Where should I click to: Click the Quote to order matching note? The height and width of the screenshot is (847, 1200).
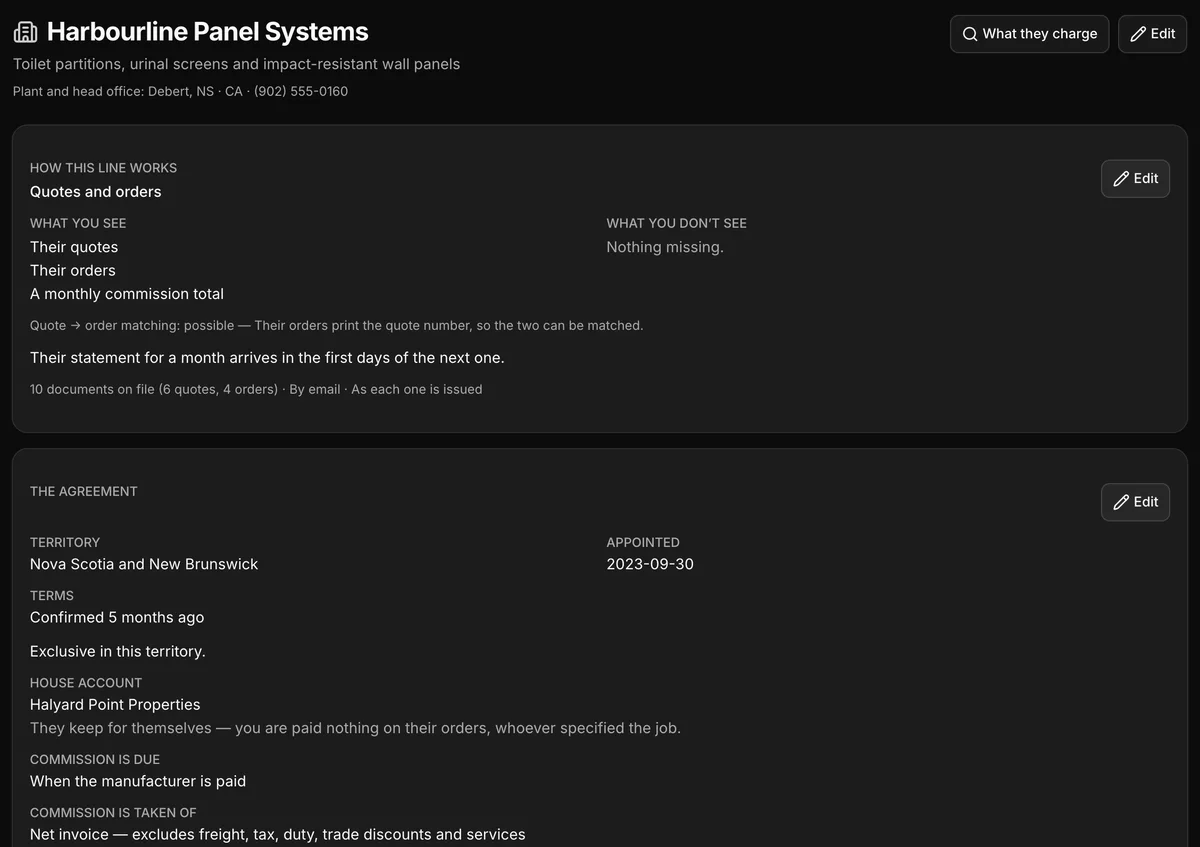(x=337, y=326)
